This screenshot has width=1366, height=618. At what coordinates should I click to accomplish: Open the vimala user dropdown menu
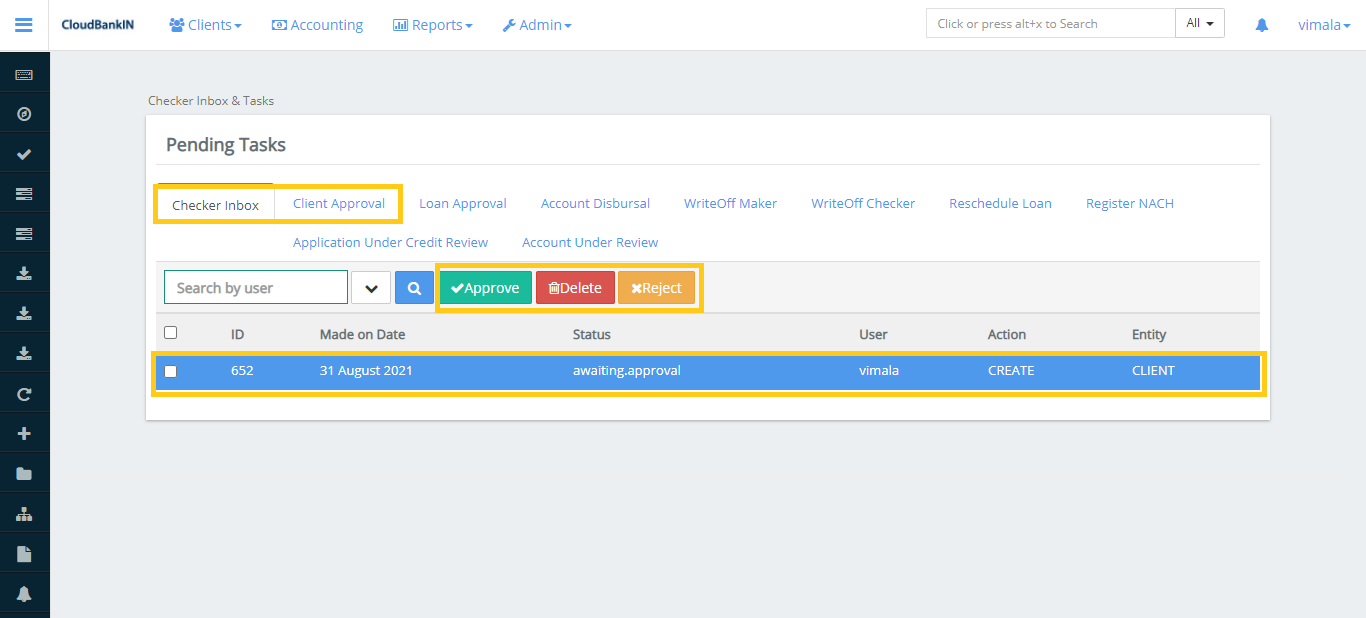pyautogui.click(x=1322, y=24)
